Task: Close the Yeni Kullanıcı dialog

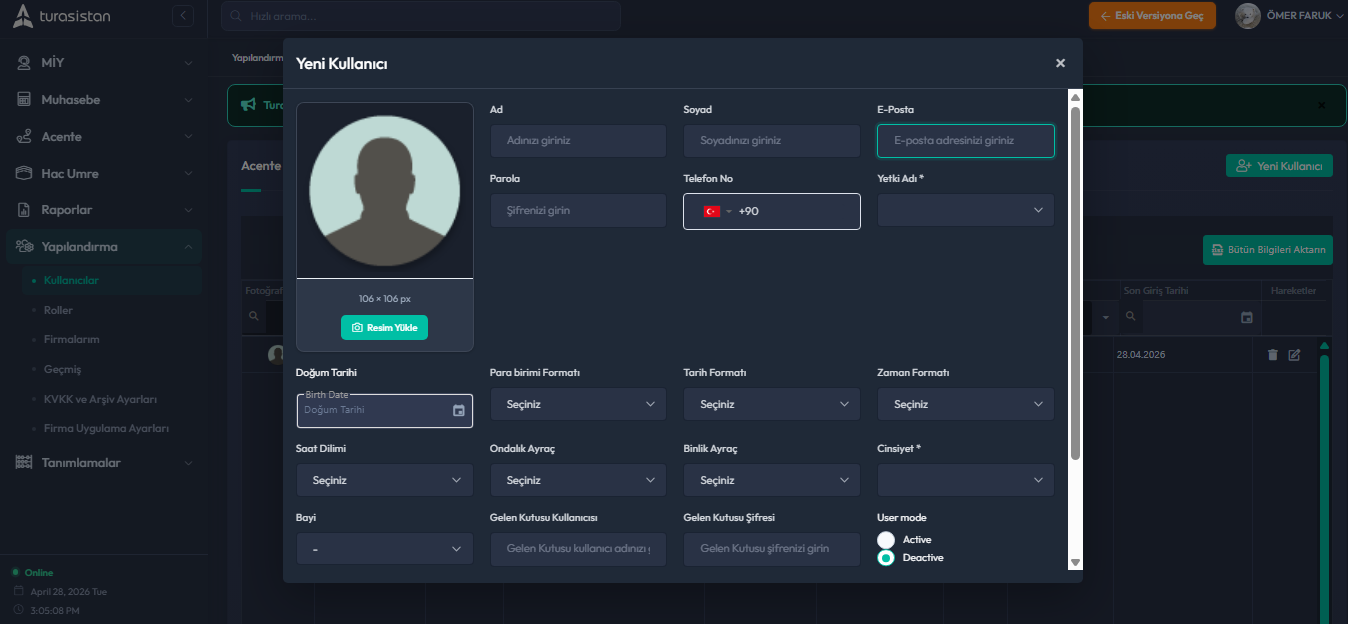Action: (1060, 63)
